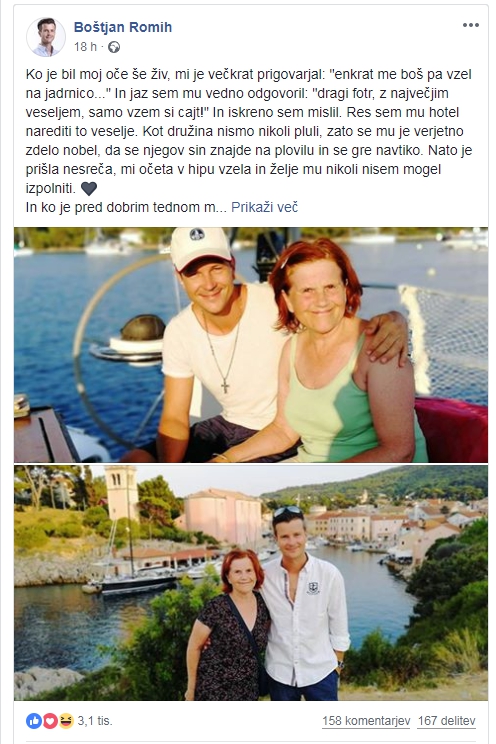Open the Boštjan Romih profile name link
496x744 pixels.
tap(123, 27)
